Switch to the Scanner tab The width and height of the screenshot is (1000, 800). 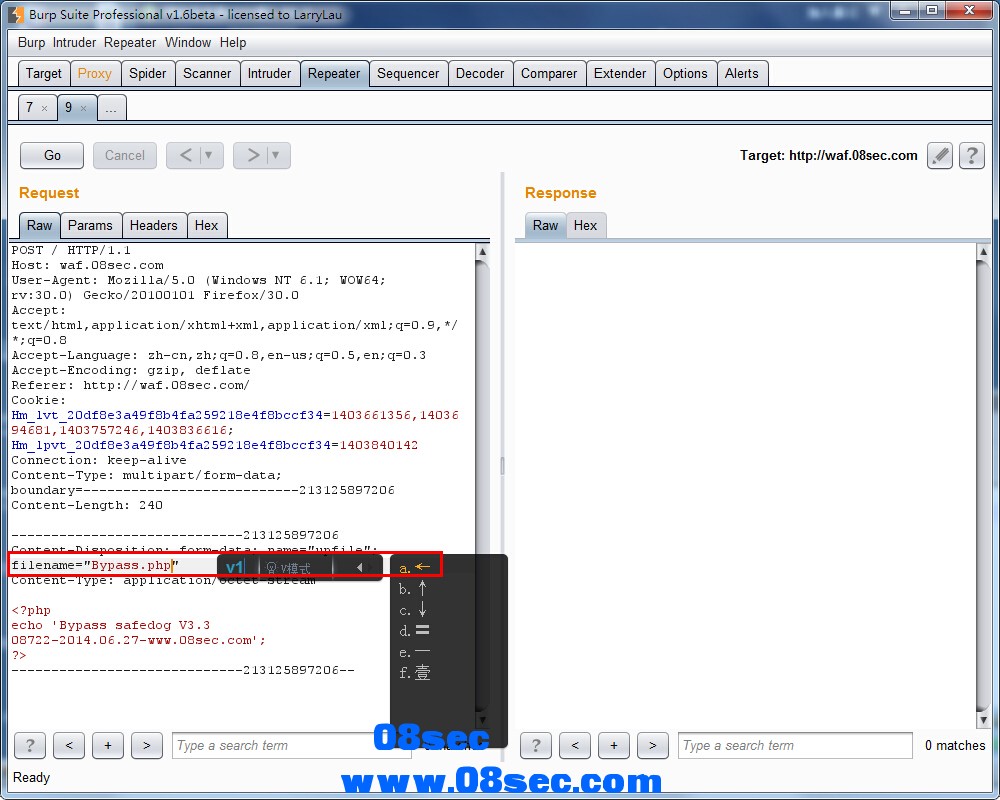pos(207,73)
